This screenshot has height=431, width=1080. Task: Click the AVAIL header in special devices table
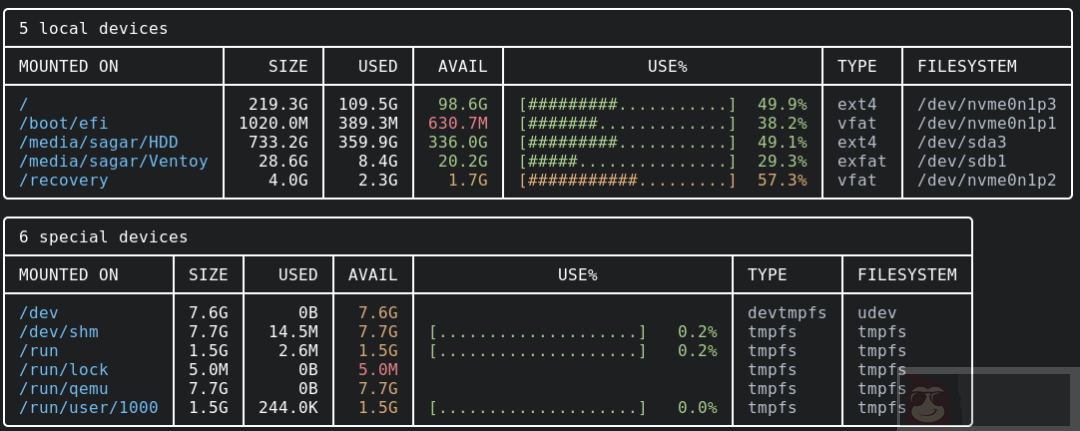pos(372,275)
